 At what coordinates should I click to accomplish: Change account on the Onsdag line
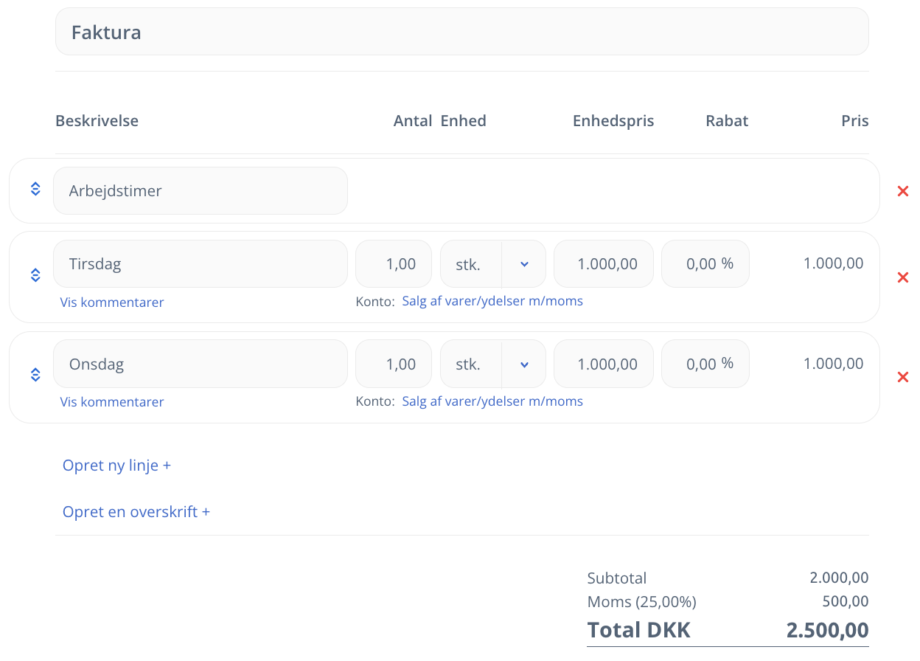(x=492, y=401)
